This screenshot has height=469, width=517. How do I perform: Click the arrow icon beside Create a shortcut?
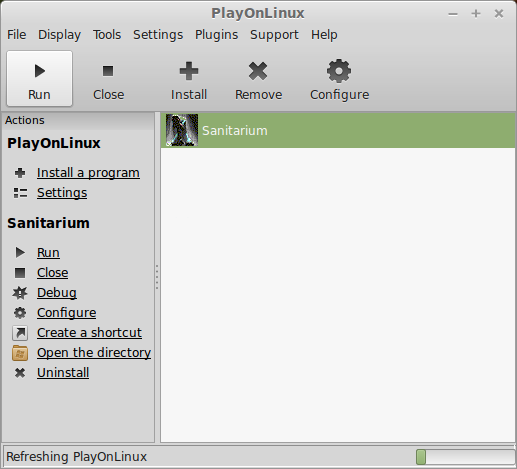[x=20, y=333]
